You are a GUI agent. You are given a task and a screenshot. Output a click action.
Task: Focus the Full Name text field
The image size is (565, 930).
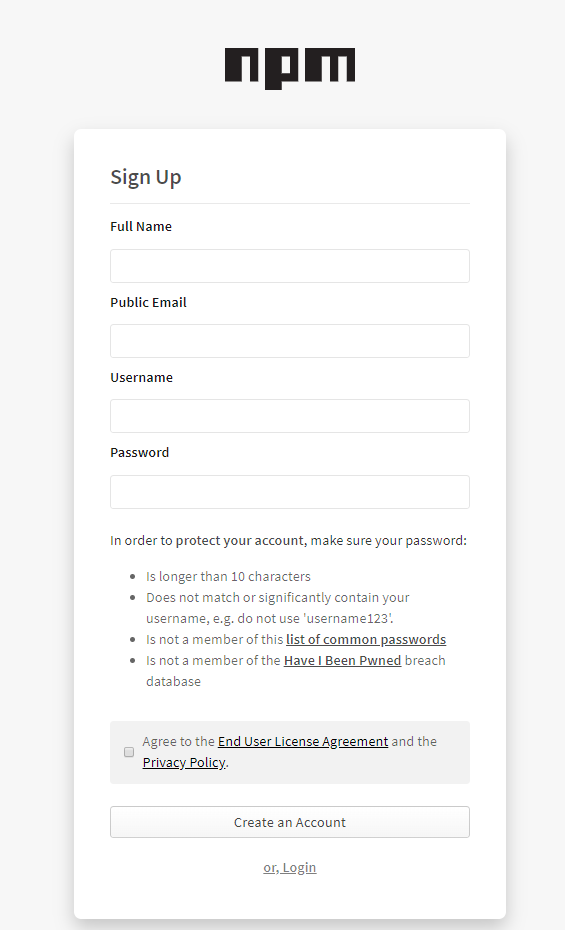(289, 266)
